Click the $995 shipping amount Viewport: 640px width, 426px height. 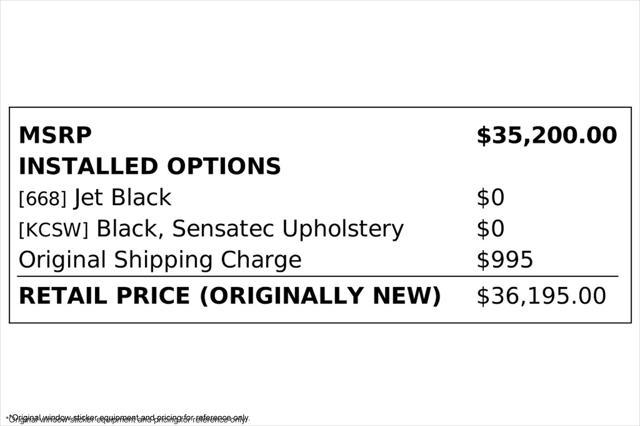tap(504, 260)
